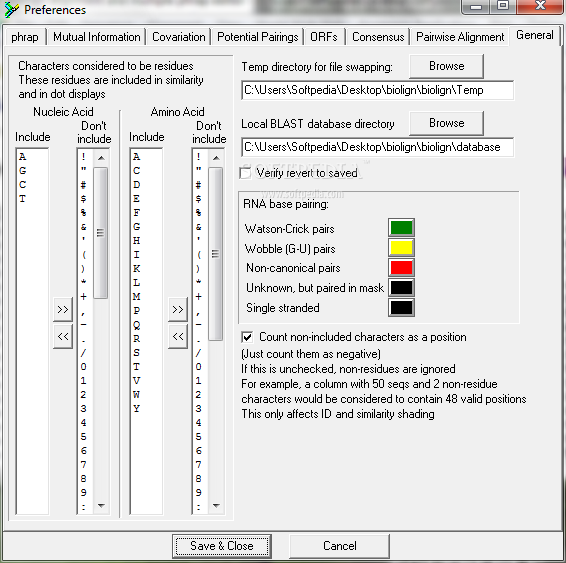Click nucleic acid Don't include scroll up arrow
The image size is (566, 563).
[x=101, y=158]
